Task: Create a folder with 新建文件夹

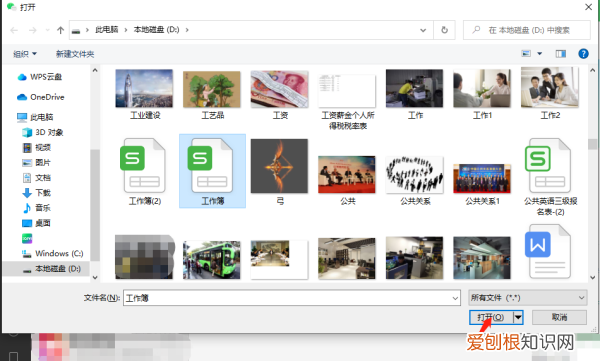Action: (x=75, y=54)
